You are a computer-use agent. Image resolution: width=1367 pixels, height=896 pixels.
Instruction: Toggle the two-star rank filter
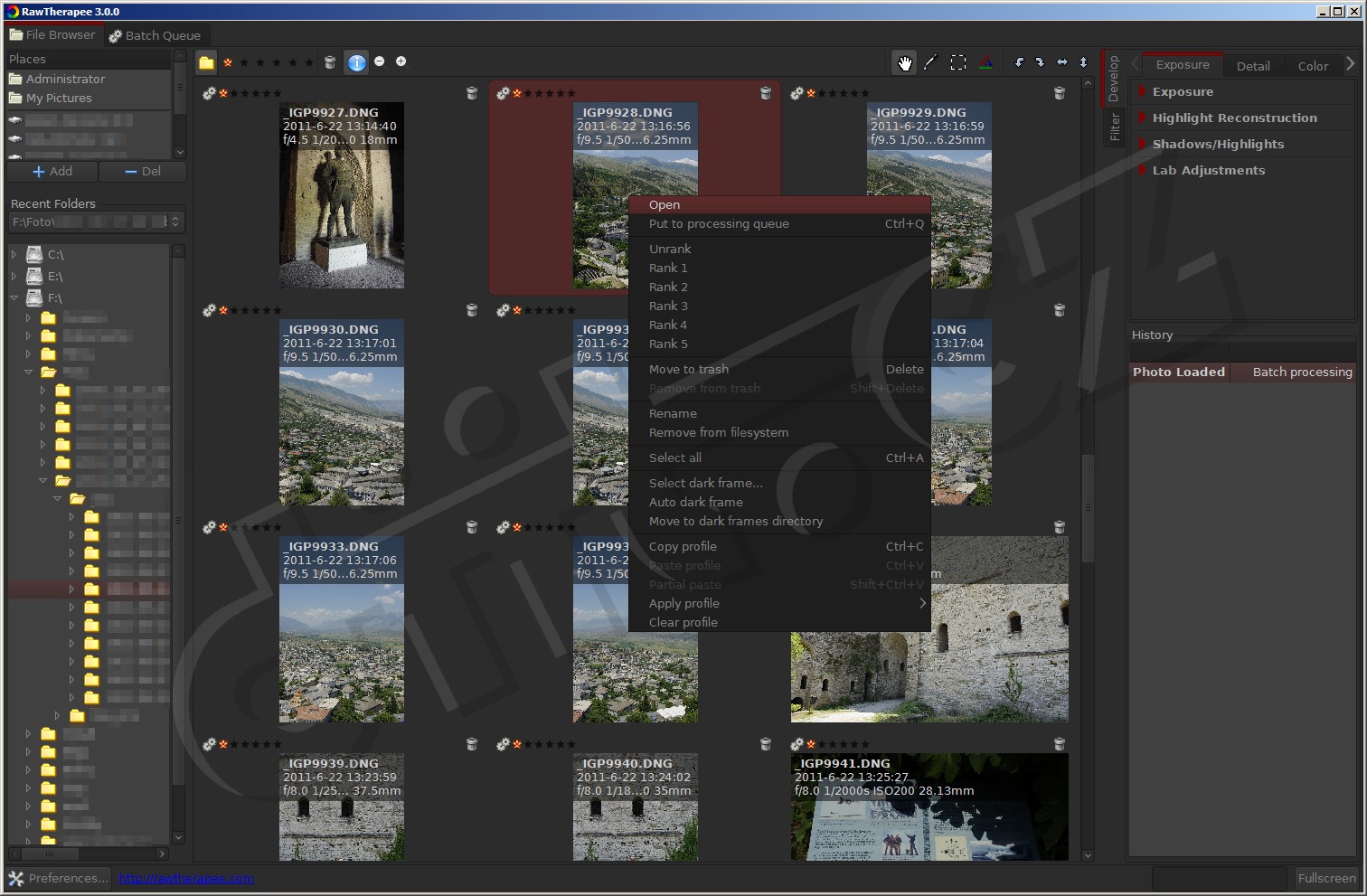pos(260,62)
